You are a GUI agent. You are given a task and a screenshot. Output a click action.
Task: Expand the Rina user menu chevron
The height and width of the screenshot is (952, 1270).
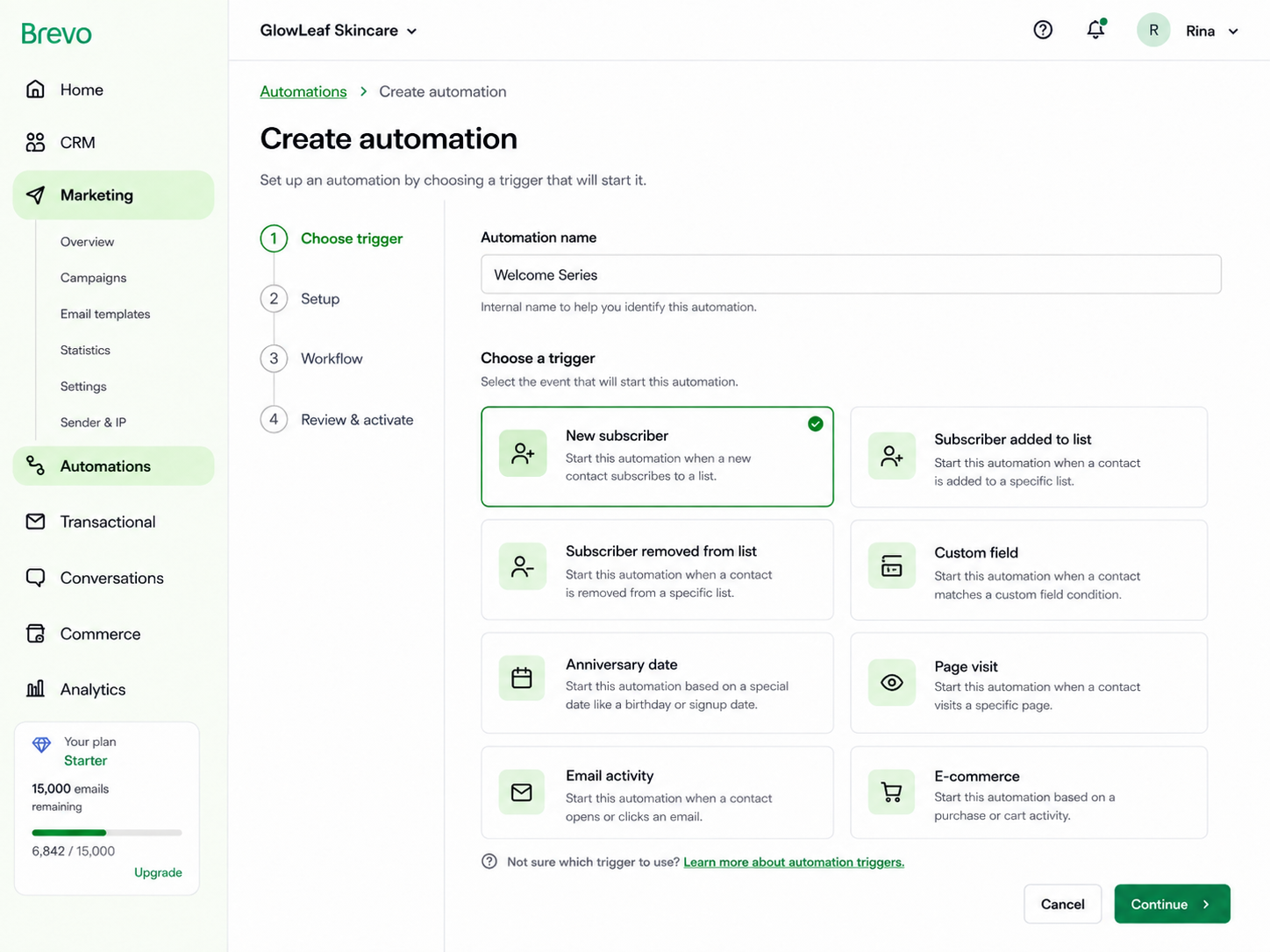1233,32
